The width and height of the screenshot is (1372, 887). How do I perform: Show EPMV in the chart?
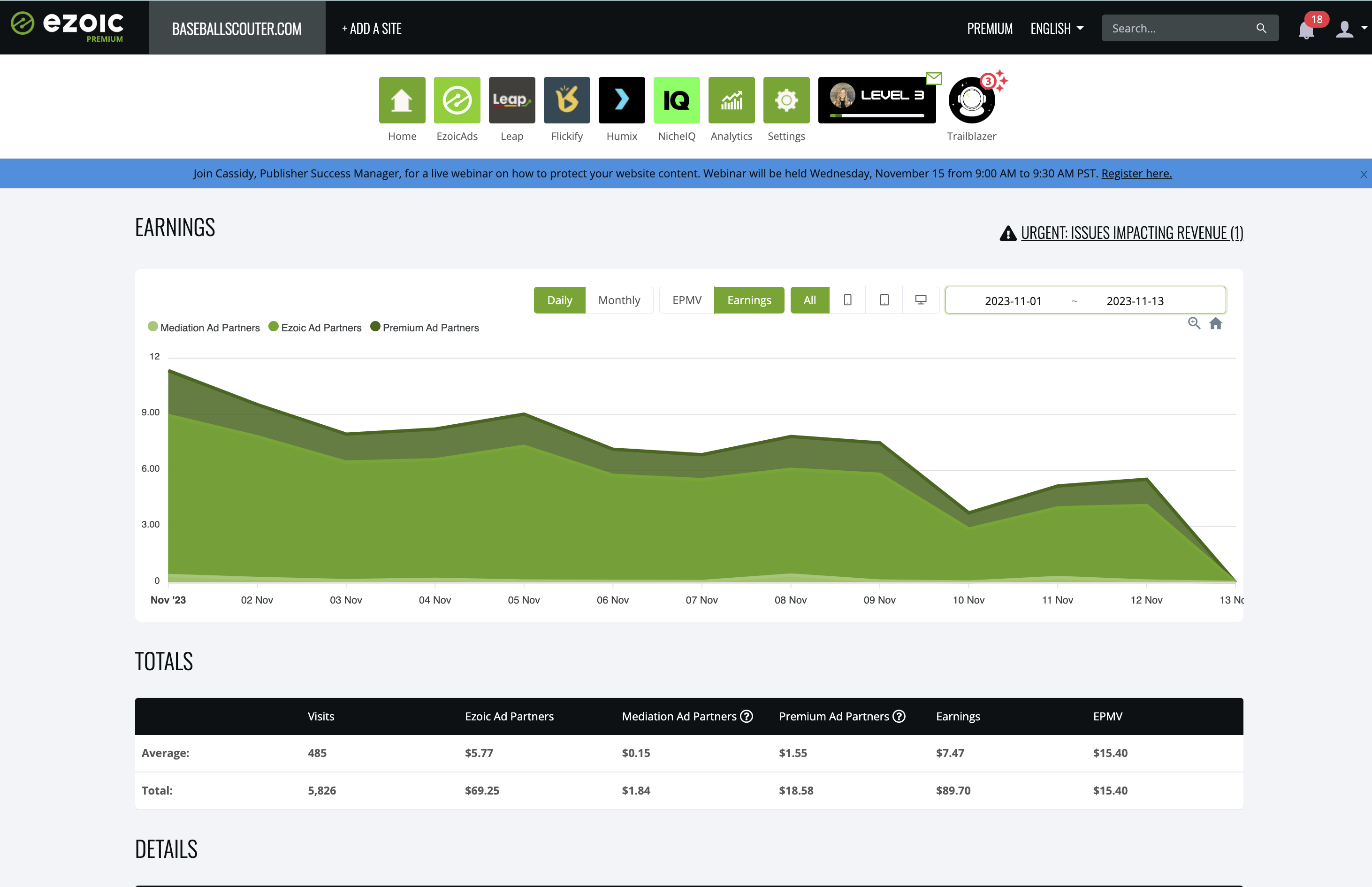(687, 300)
